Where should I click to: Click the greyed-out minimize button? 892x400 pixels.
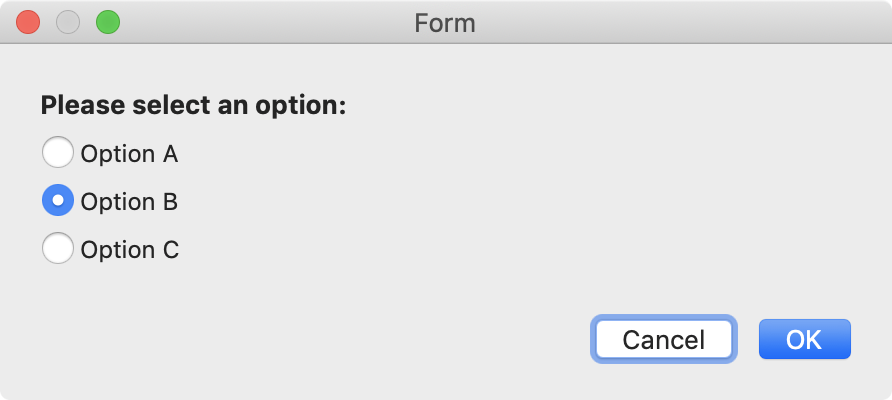point(68,22)
